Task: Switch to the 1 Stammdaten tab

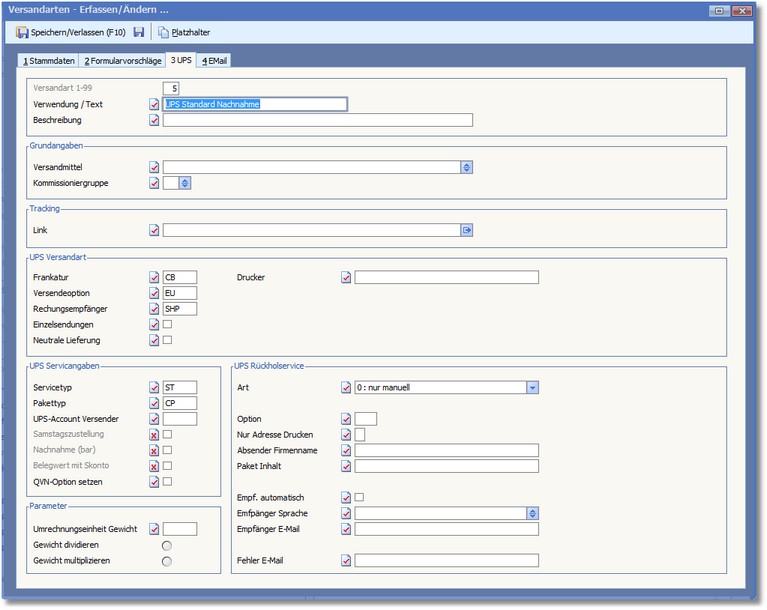Action: 49,61
